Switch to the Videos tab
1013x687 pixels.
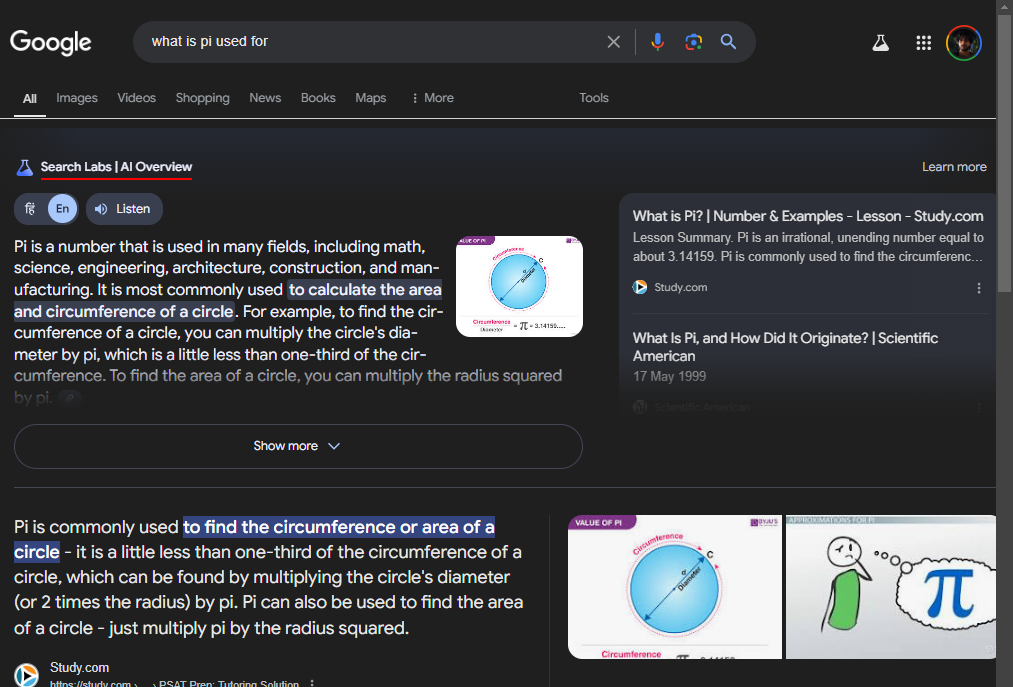[x=136, y=98]
